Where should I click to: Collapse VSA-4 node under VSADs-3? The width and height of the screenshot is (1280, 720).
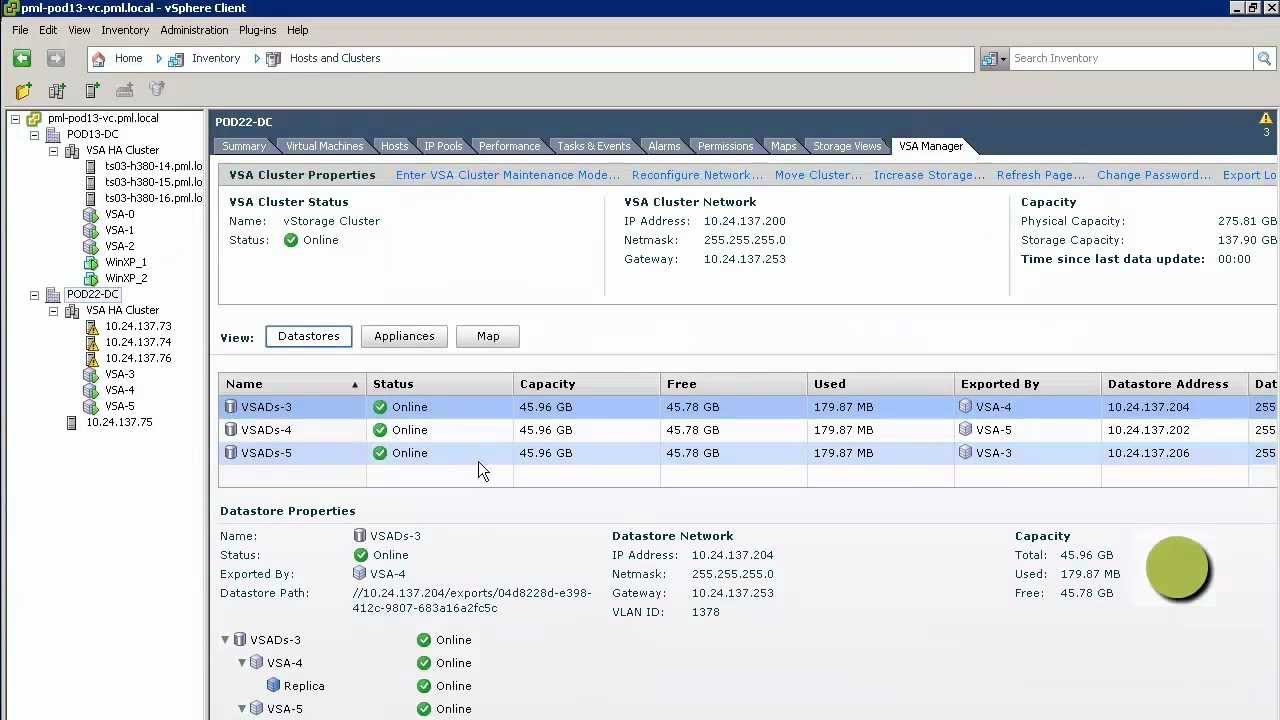[x=242, y=663]
